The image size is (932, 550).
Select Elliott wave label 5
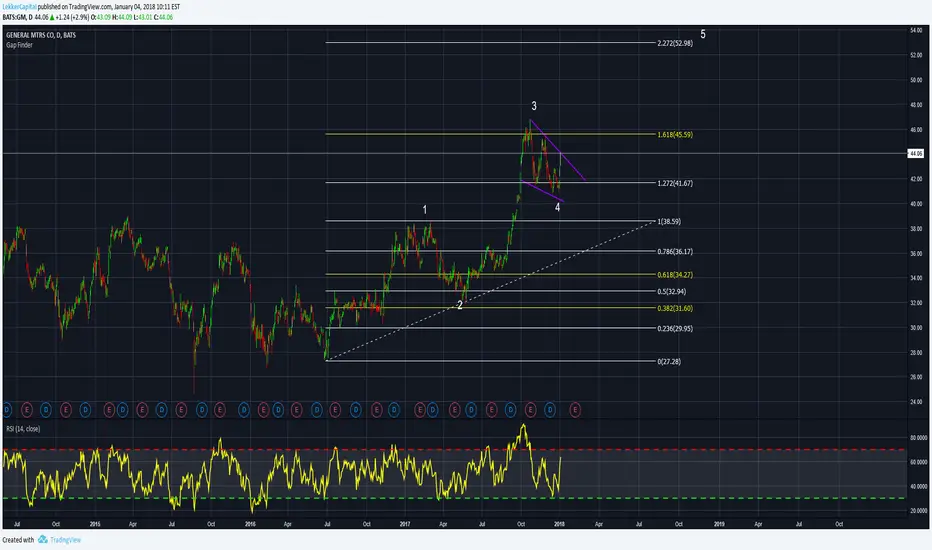point(703,34)
